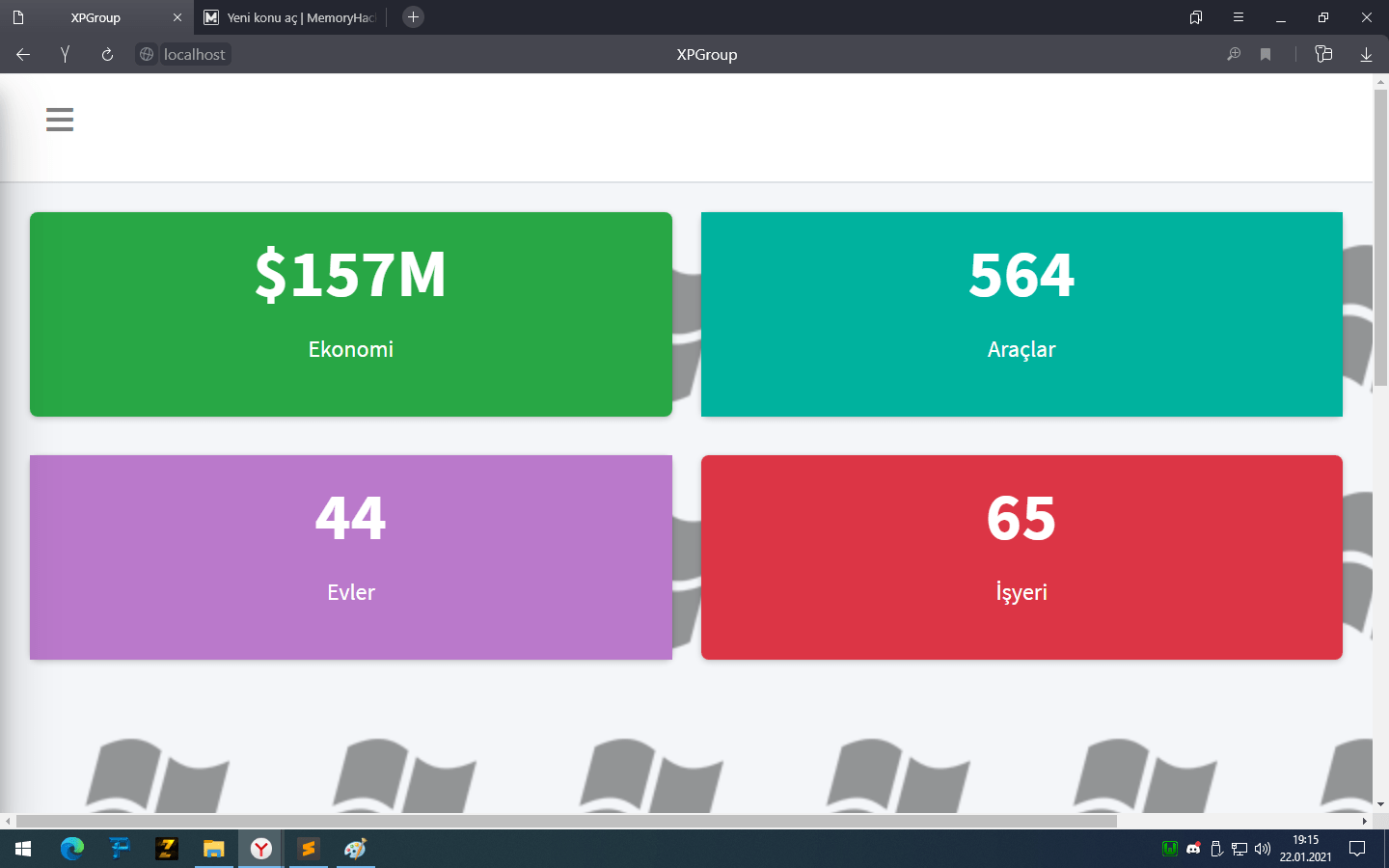The width and height of the screenshot is (1389, 868).
Task: Launch Microsoft Edge from the taskbar
Action: pyautogui.click(x=72, y=849)
